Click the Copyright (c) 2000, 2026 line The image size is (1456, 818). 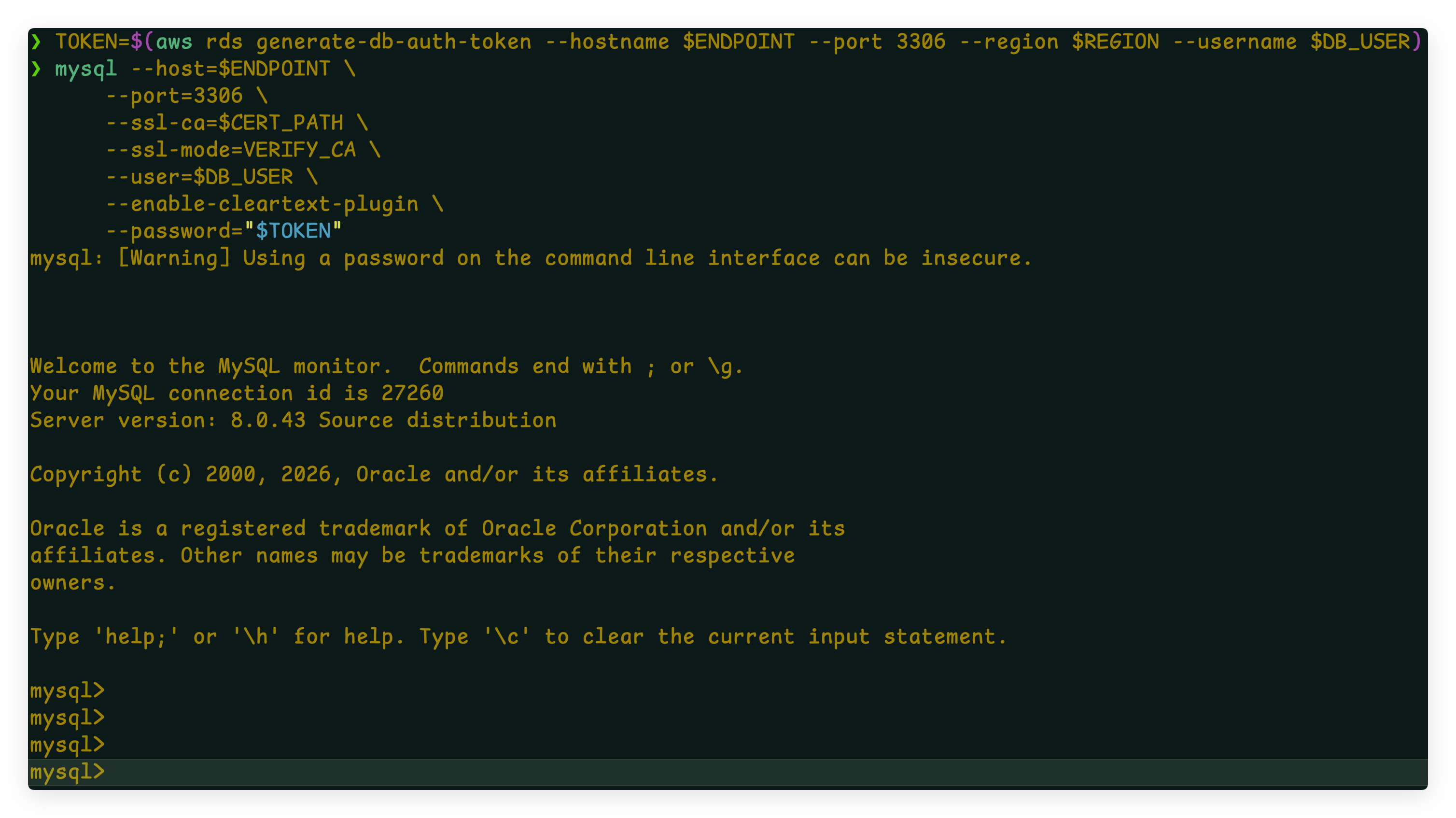click(373, 475)
